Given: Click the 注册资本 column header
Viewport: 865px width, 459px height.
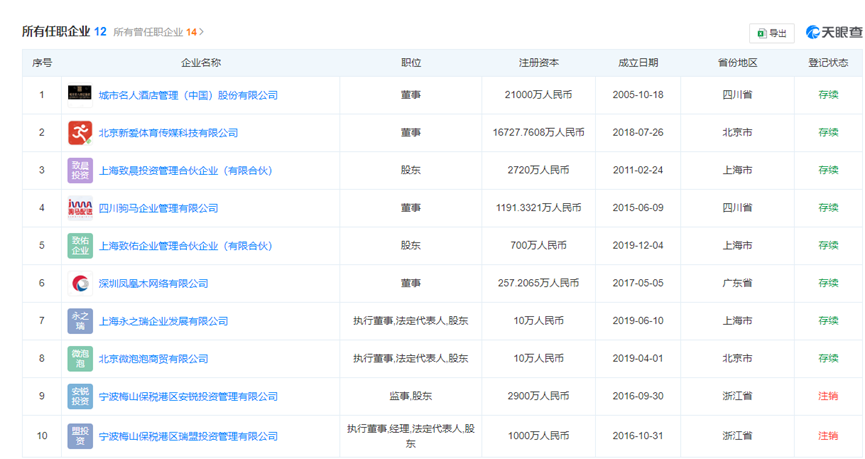Looking at the screenshot, I should [x=538, y=63].
